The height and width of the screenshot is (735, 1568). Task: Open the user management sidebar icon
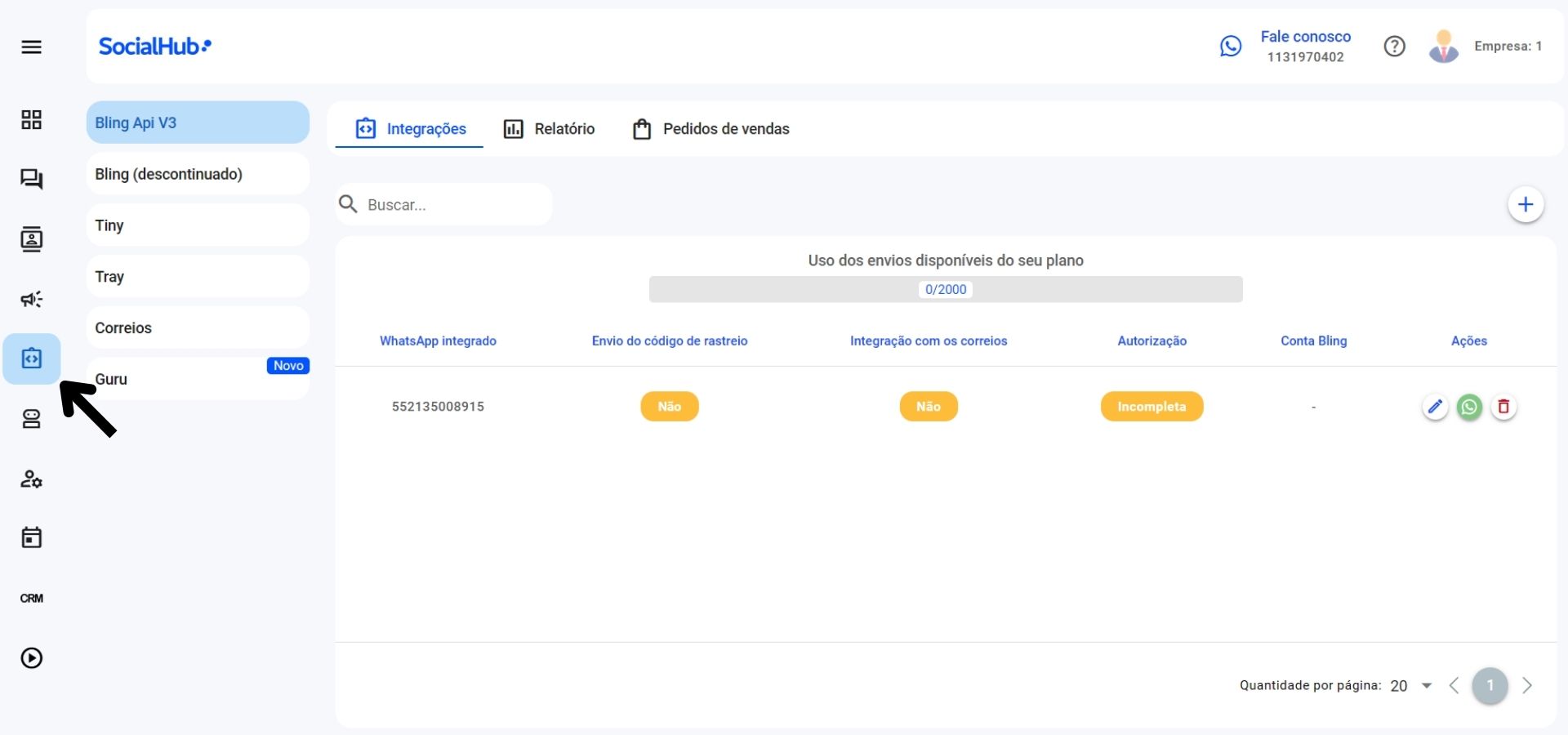point(32,479)
